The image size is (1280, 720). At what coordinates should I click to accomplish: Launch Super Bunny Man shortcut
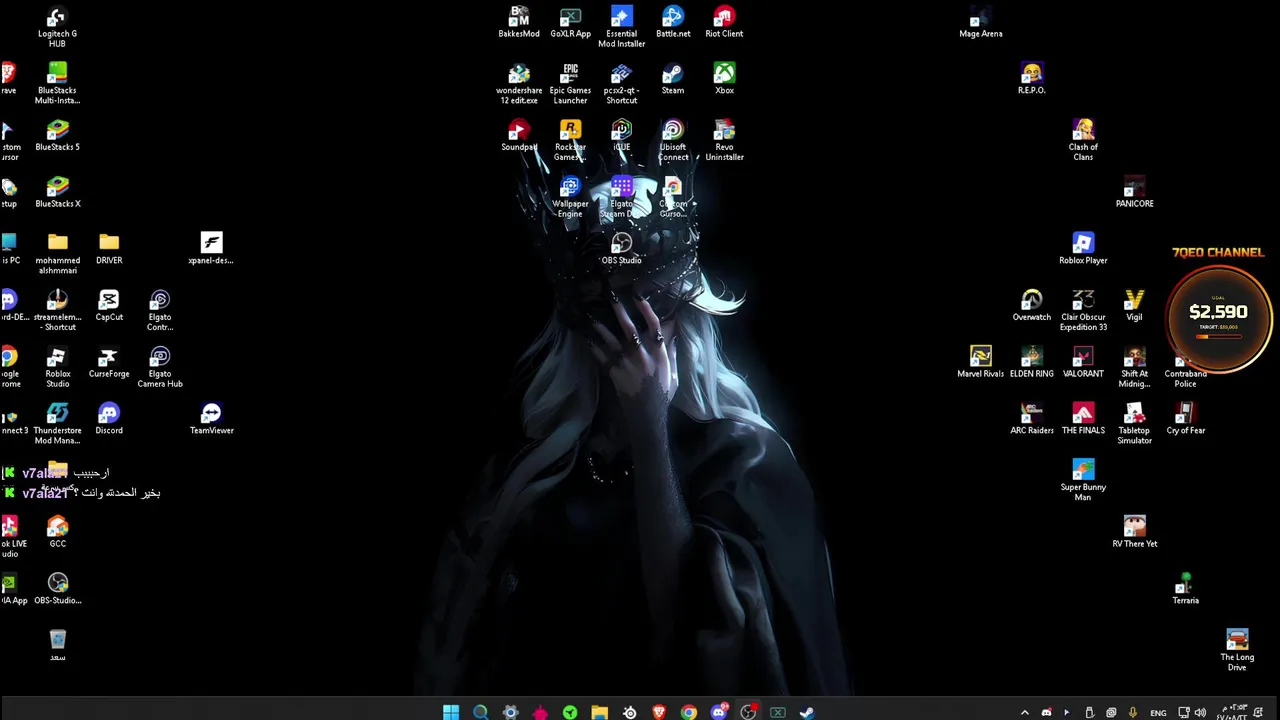1083,481
